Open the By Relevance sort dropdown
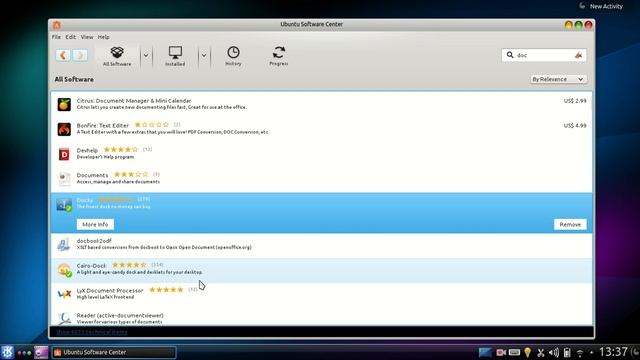Viewport: 640px width, 360px height. (x=558, y=79)
